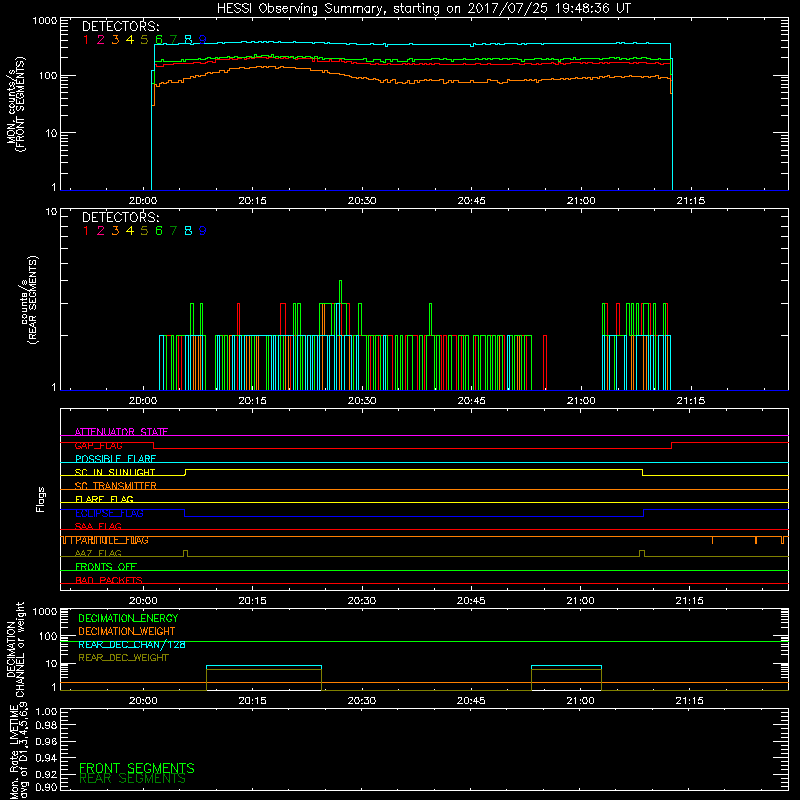Click the DECIMATION_WEIGHT legend label
The image size is (800, 800).
(127, 631)
